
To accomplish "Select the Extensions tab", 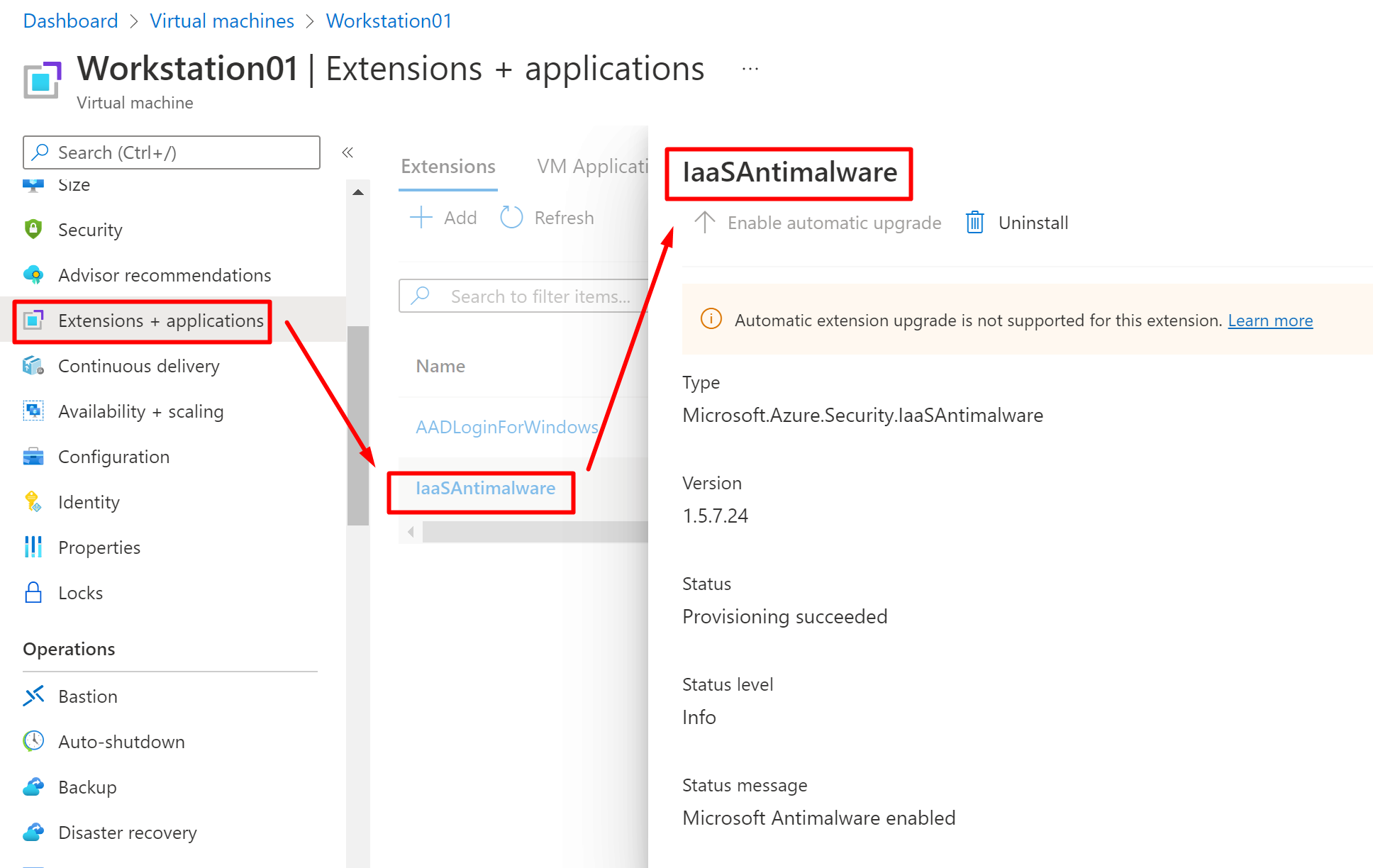I will click(x=448, y=167).
